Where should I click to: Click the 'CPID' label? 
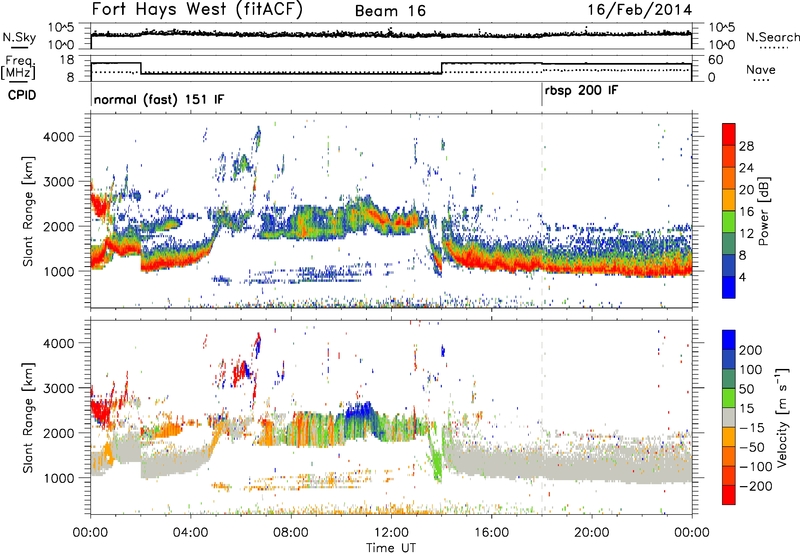point(22,95)
